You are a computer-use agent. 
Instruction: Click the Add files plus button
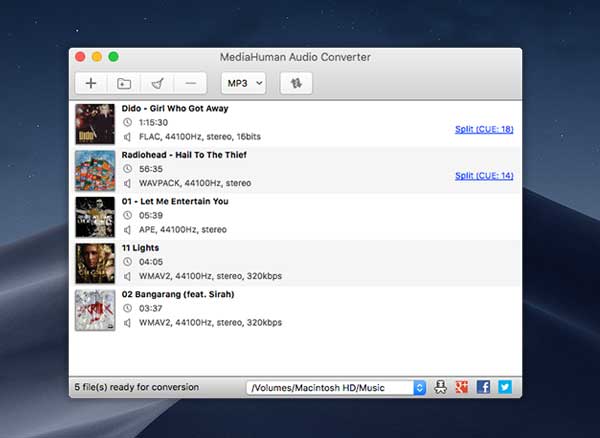click(x=91, y=83)
